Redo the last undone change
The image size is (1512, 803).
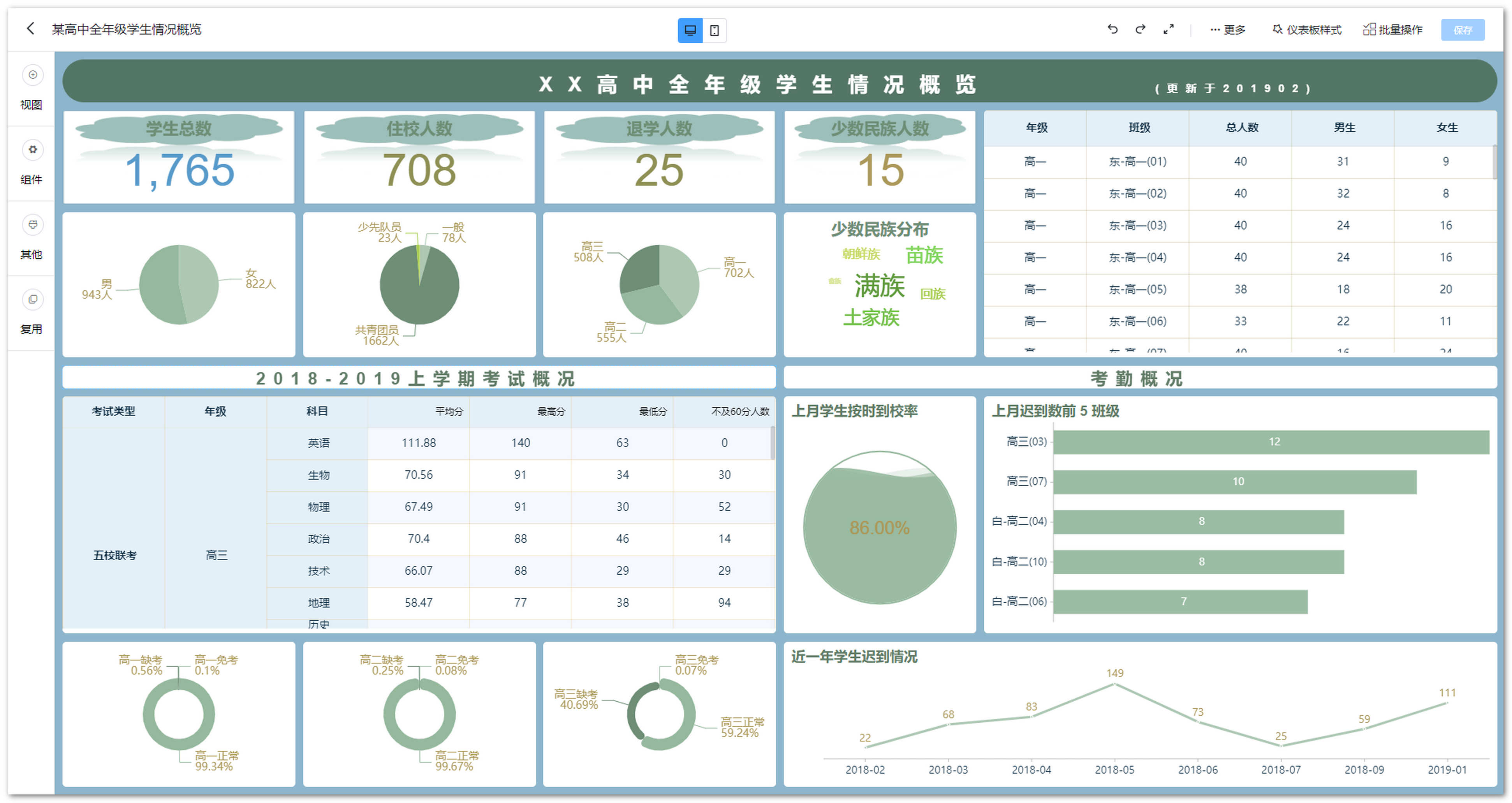pos(1141,29)
